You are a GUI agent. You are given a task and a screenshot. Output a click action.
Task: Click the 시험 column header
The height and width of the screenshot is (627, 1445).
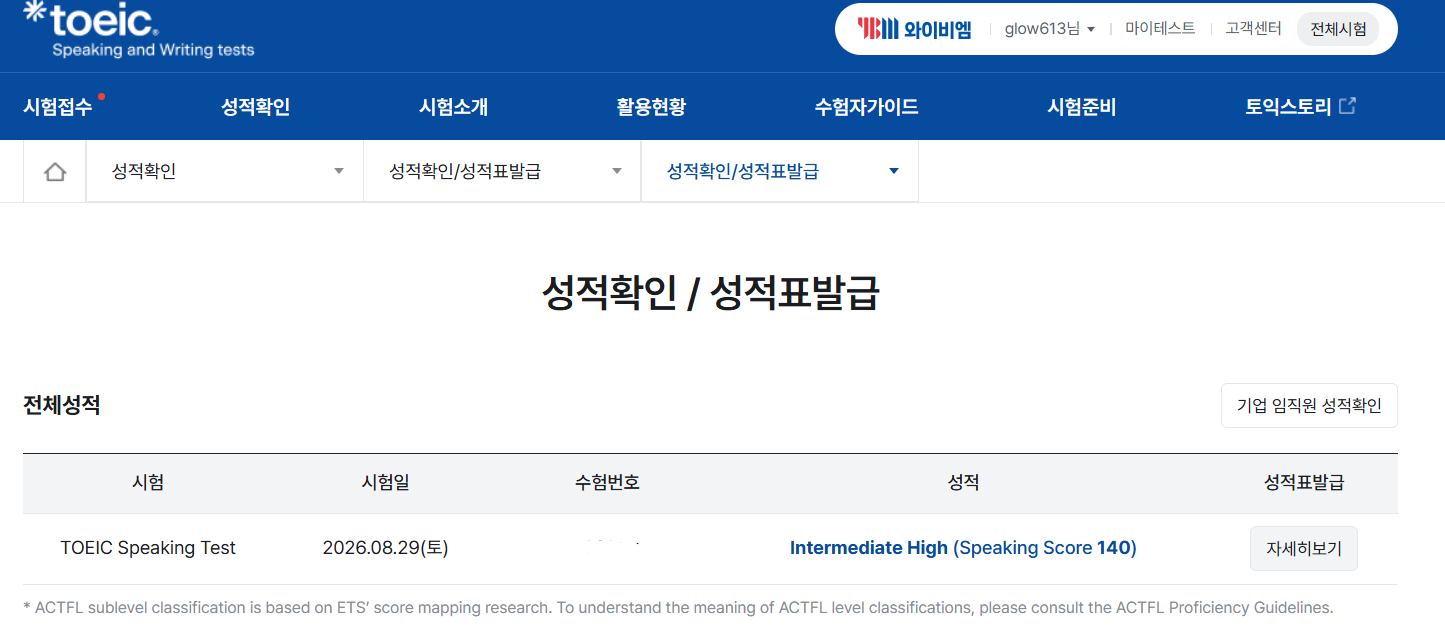point(148,483)
